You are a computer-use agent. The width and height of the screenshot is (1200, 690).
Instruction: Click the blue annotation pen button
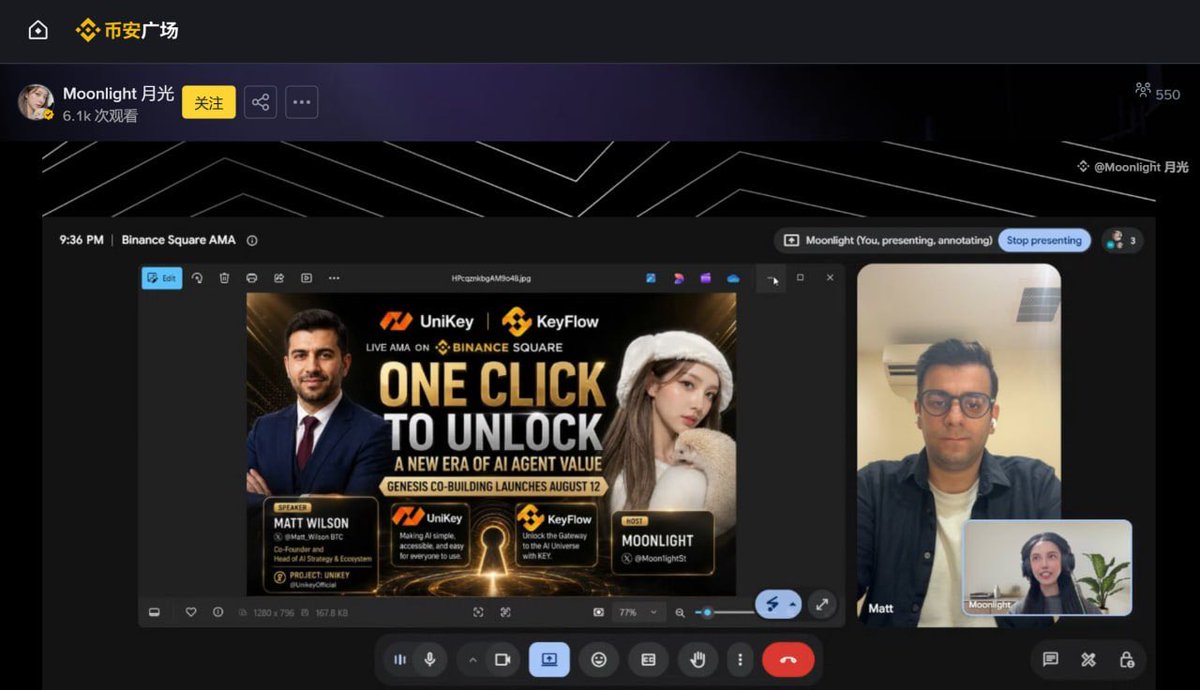(771, 604)
